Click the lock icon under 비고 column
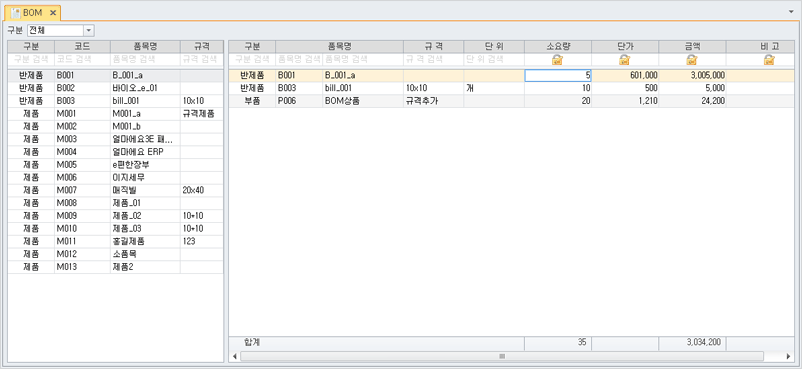Viewport: 802px width, 369px height. (x=769, y=60)
